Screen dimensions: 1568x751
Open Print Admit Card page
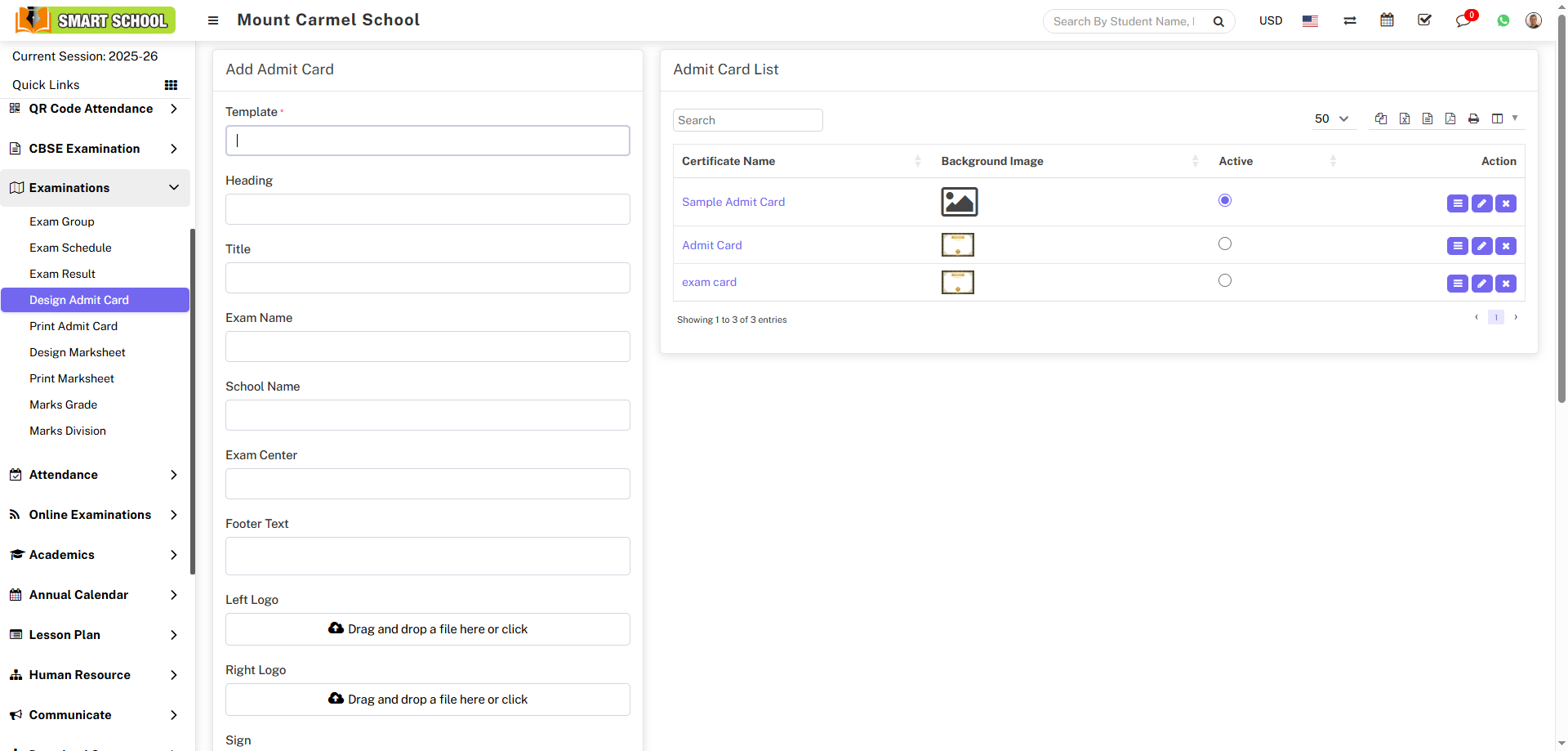coord(73,326)
